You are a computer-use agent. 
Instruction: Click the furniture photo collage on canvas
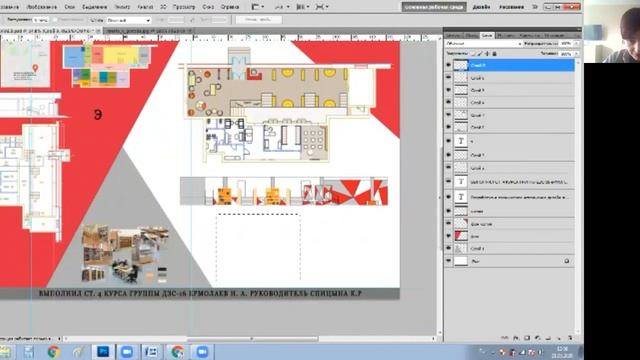[124, 253]
